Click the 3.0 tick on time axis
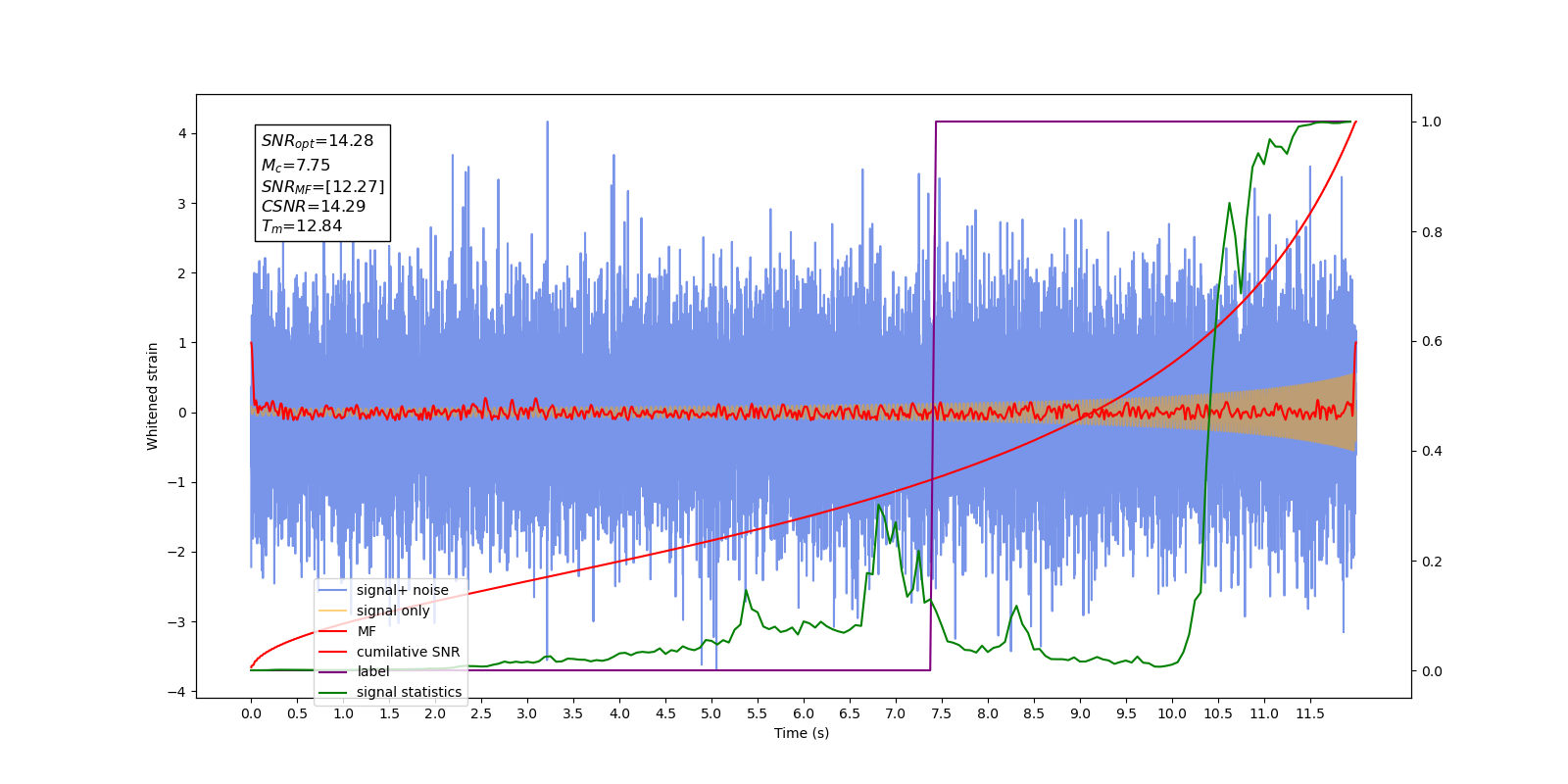Screen dimensions: 1568x784 click(527, 713)
